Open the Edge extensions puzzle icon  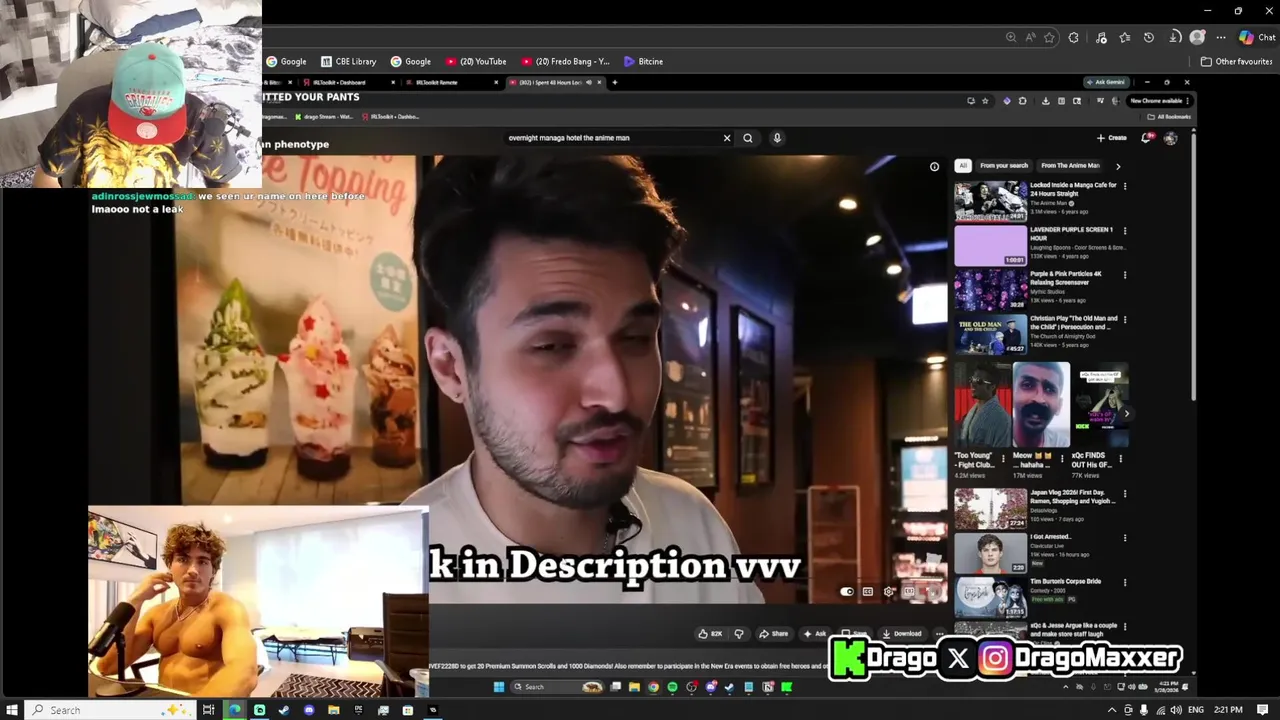[x=1073, y=37]
